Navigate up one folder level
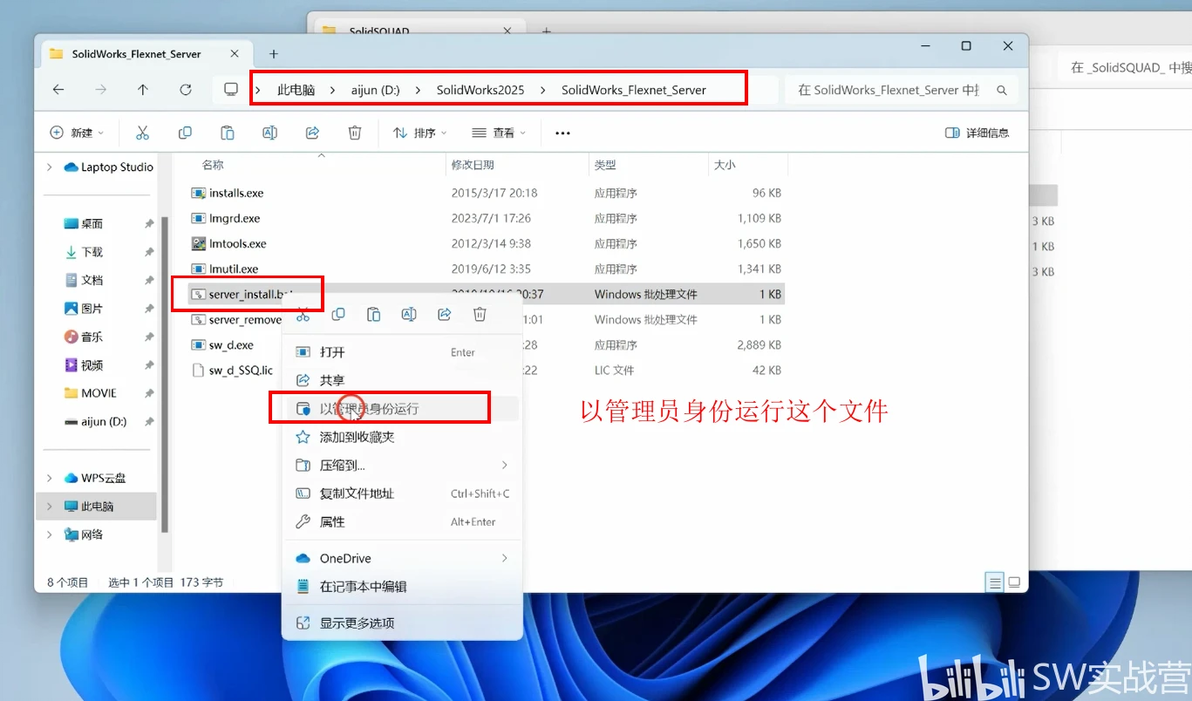 tap(143, 90)
